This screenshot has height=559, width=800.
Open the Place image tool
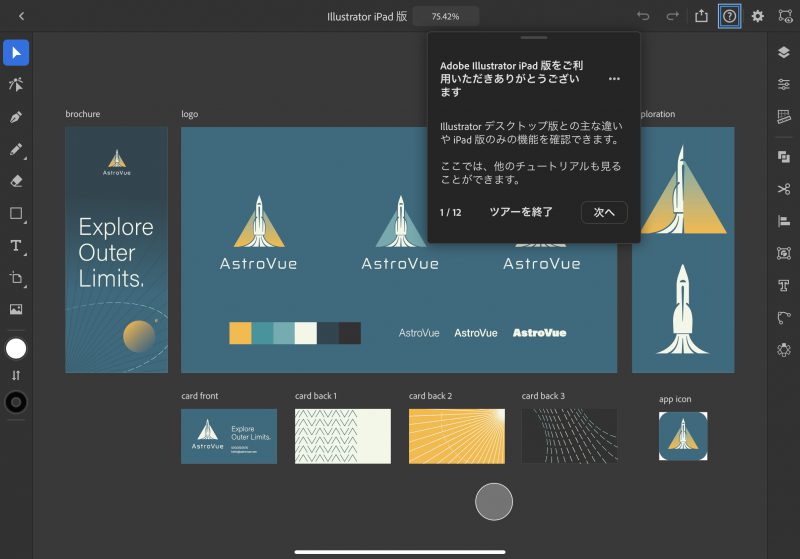16,309
